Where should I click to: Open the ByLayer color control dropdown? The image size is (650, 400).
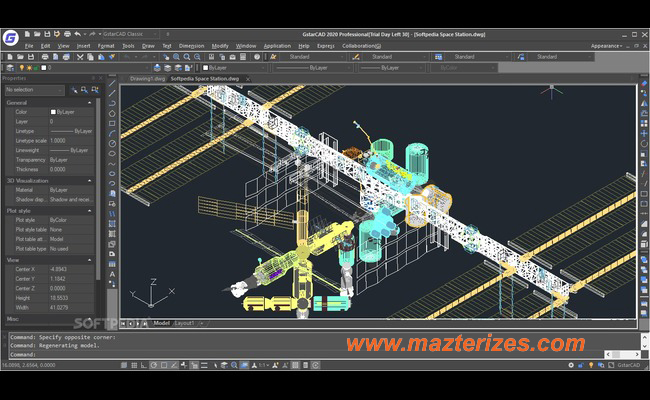tap(235, 68)
